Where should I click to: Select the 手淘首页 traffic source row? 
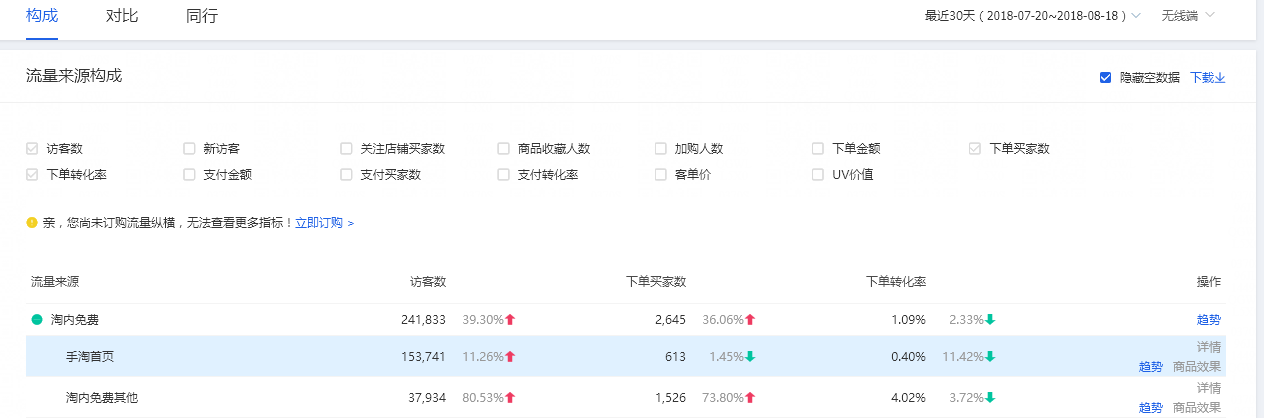[x=90, y=357]
